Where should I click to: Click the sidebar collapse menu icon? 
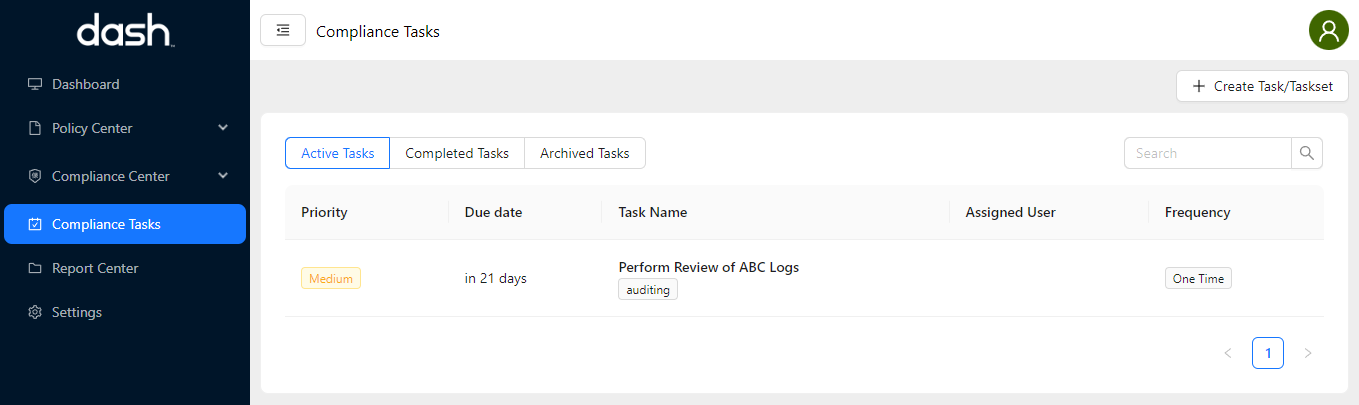click(283, 31)
